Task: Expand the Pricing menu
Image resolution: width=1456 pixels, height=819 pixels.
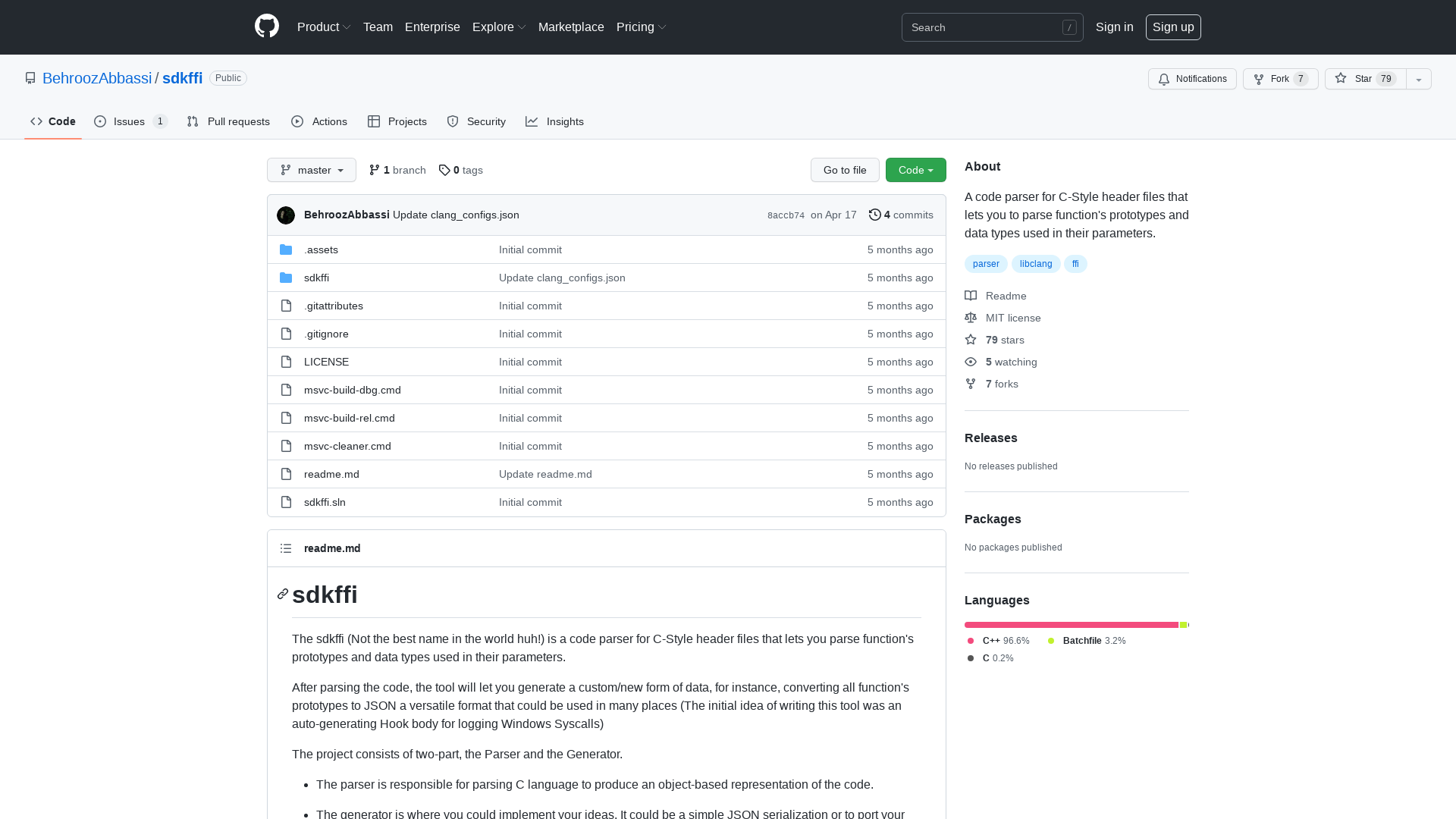Action: point(641,27)
